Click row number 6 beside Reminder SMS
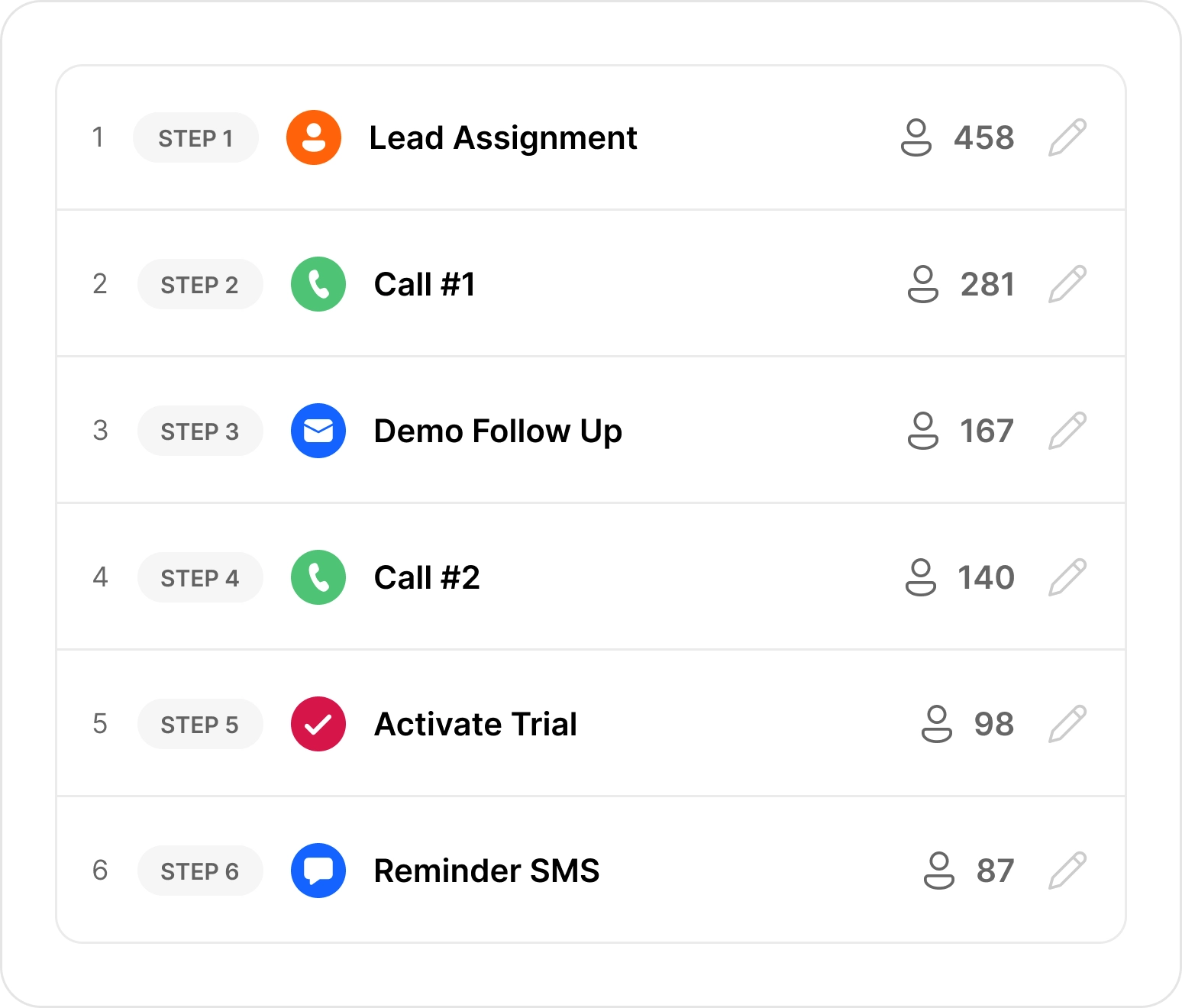 [100, 871]
